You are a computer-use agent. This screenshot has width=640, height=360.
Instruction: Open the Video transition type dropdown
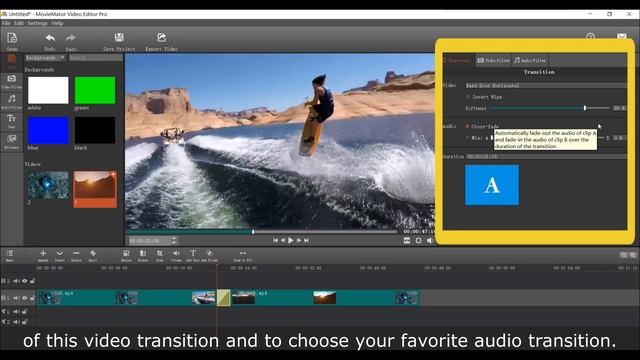pos(546,85)
